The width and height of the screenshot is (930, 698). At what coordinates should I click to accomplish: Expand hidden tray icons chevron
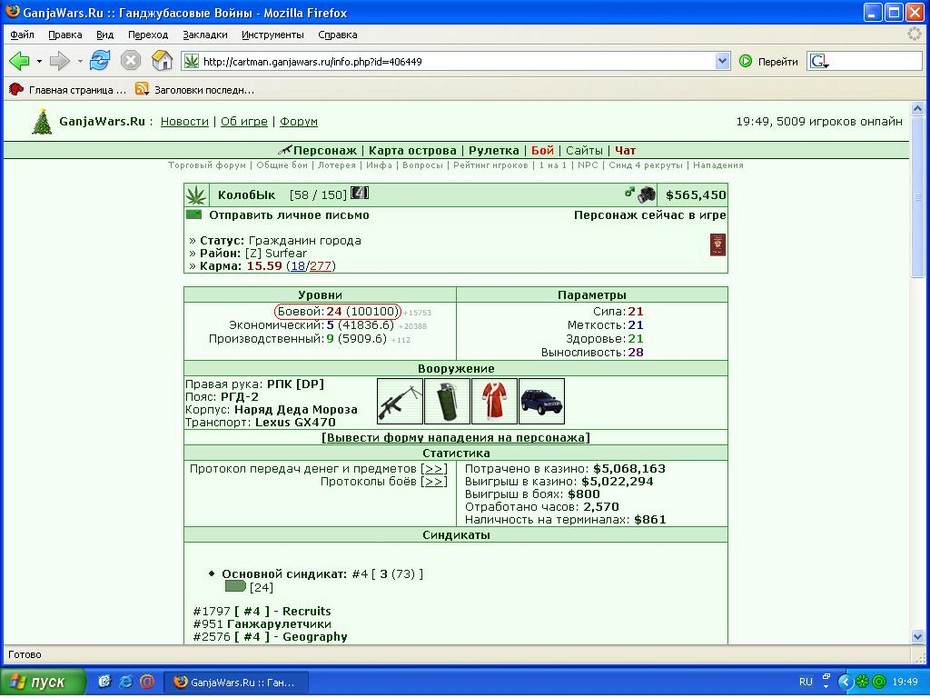[x=845, y=682]
